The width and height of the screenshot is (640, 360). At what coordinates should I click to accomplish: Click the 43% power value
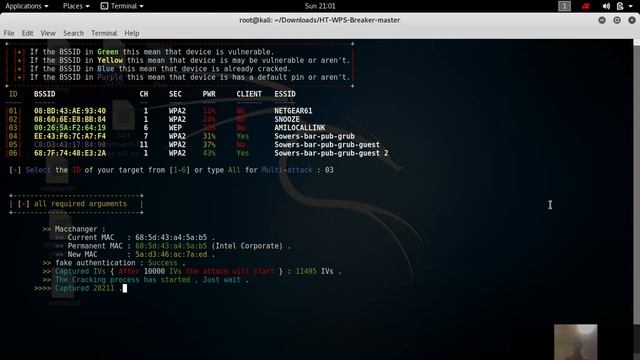209,153
